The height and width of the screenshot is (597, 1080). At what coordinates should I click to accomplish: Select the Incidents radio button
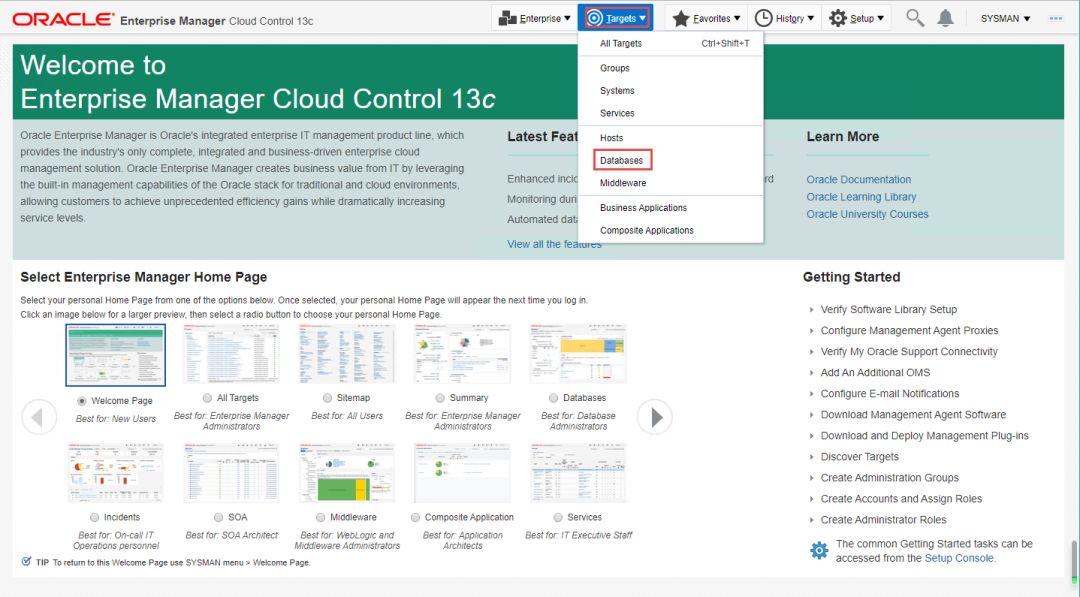[x=94, y=517]
